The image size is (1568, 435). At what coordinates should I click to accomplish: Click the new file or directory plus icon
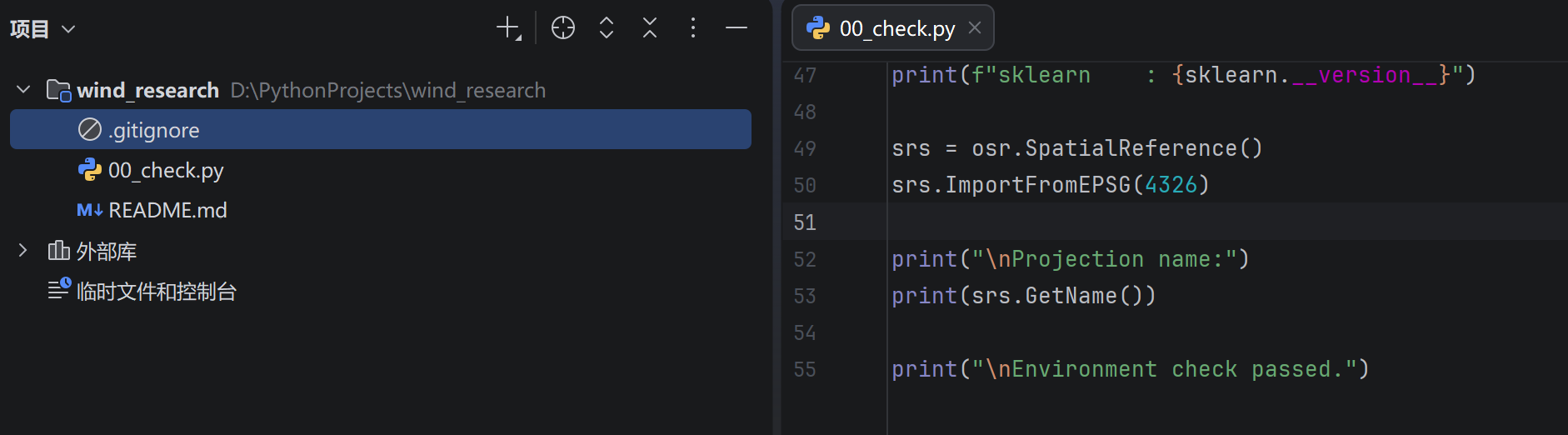coord(508,28)
